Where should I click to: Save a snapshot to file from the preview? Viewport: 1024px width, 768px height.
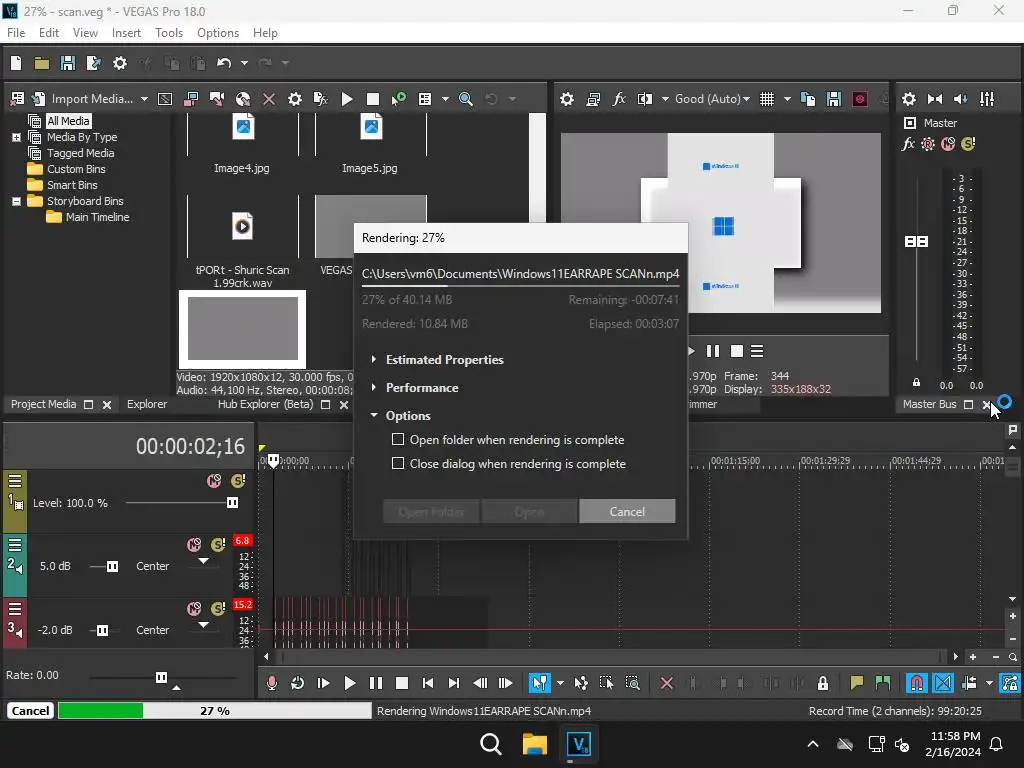click(x=834, y=99)
